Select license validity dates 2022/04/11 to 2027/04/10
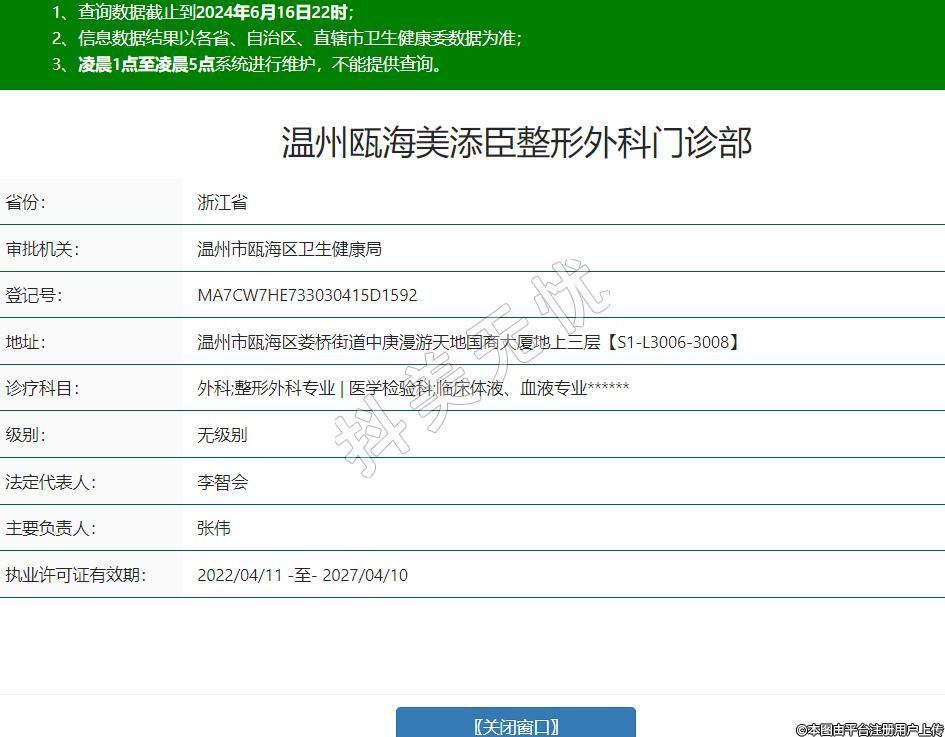This screenshot has width=945, height=737. click(302, 575)
